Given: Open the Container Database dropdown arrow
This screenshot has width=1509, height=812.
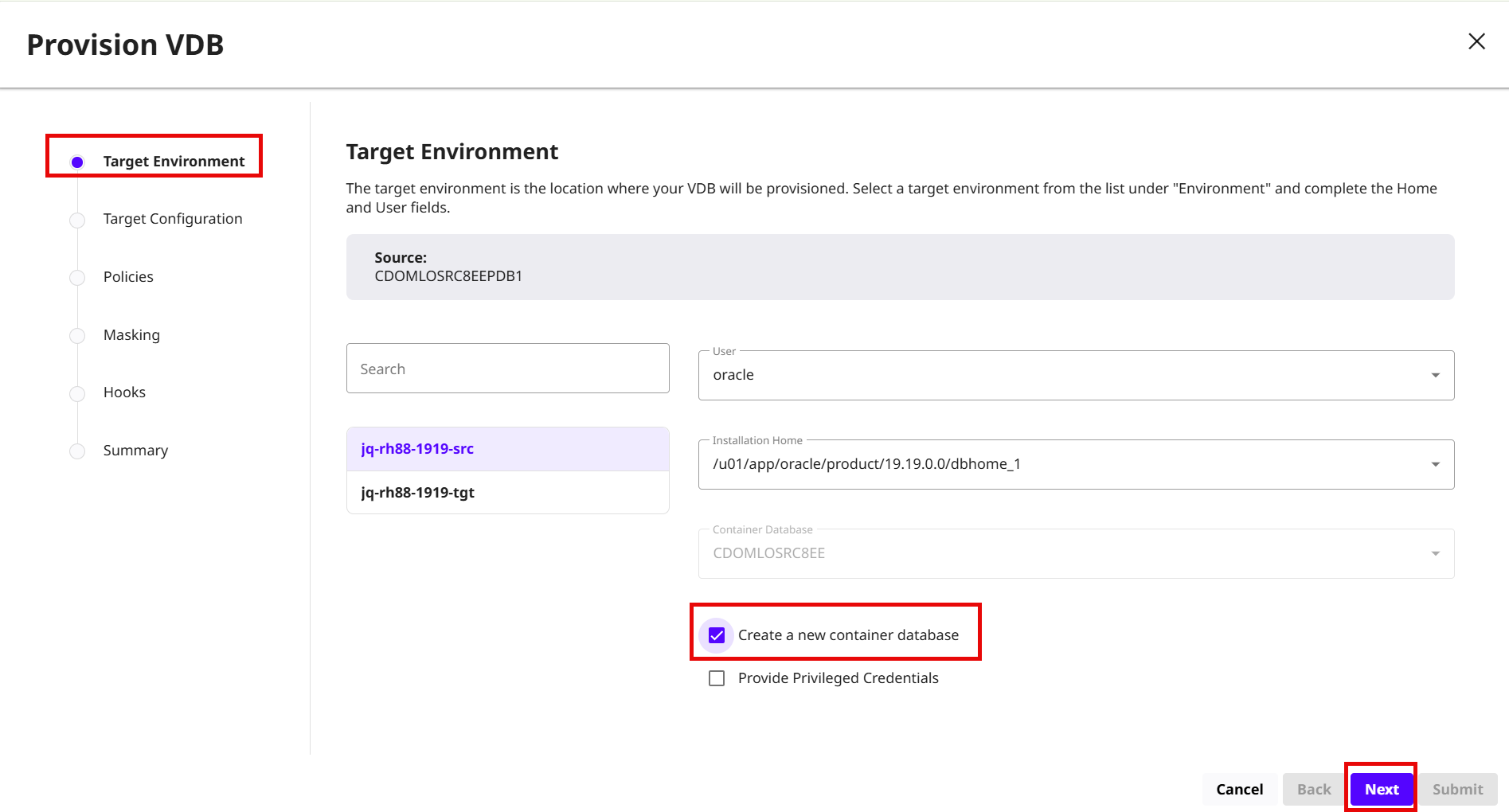Looking at the screenshot, I should point(1435,553).
